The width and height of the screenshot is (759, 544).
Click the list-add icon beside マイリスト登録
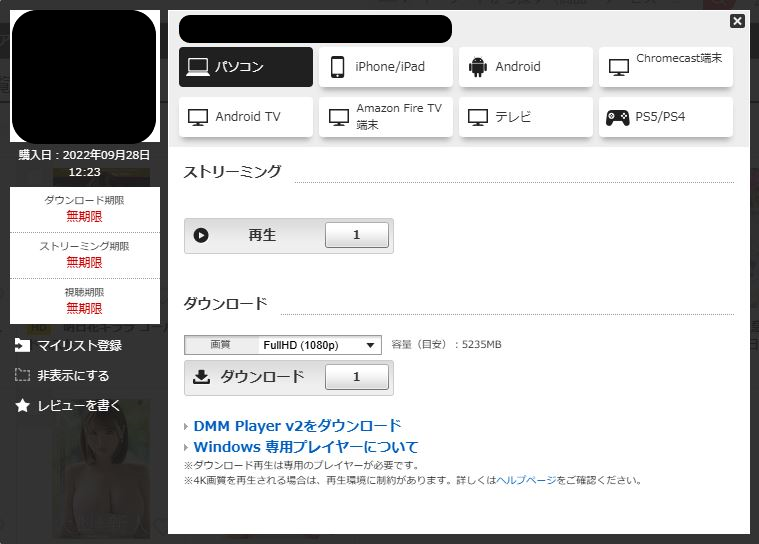click(x=22, y=345)
